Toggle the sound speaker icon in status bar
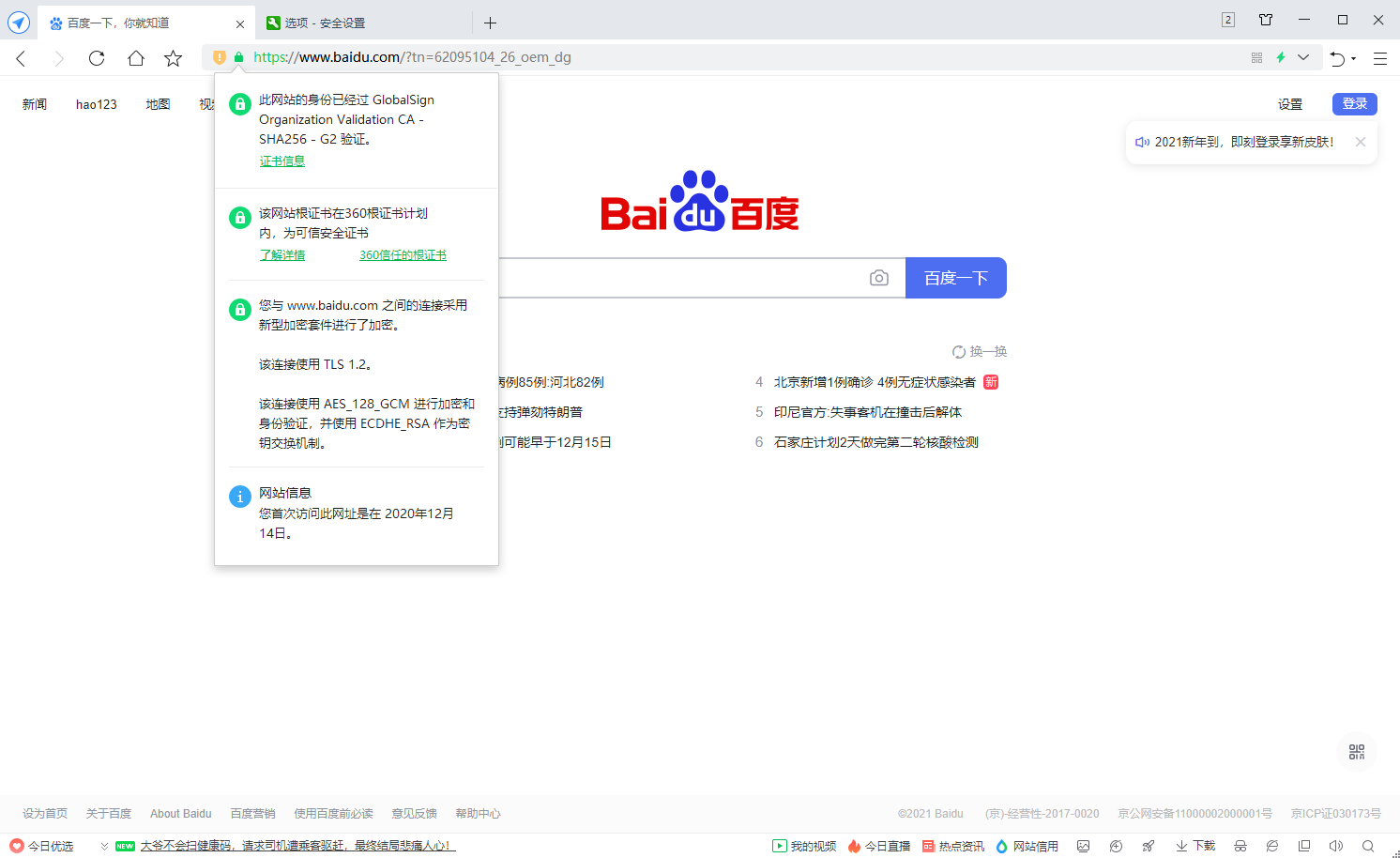The image size is (1400, 858). point(1336,846)
